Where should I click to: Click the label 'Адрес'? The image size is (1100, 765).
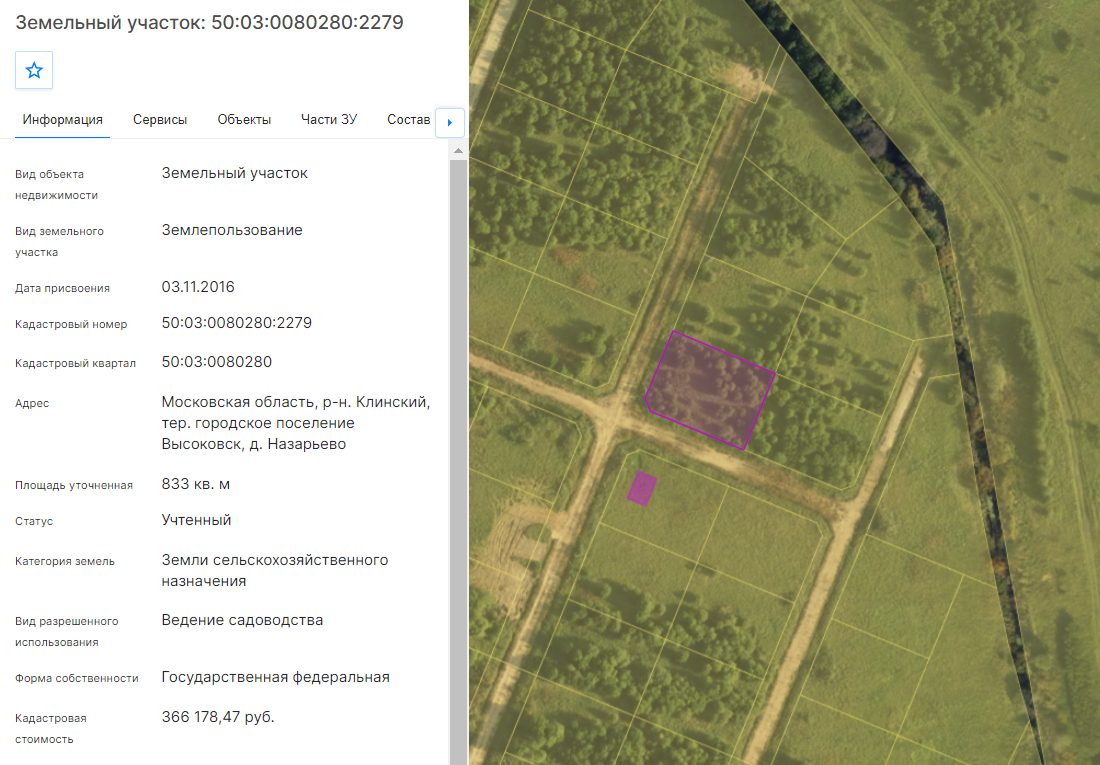32,404
